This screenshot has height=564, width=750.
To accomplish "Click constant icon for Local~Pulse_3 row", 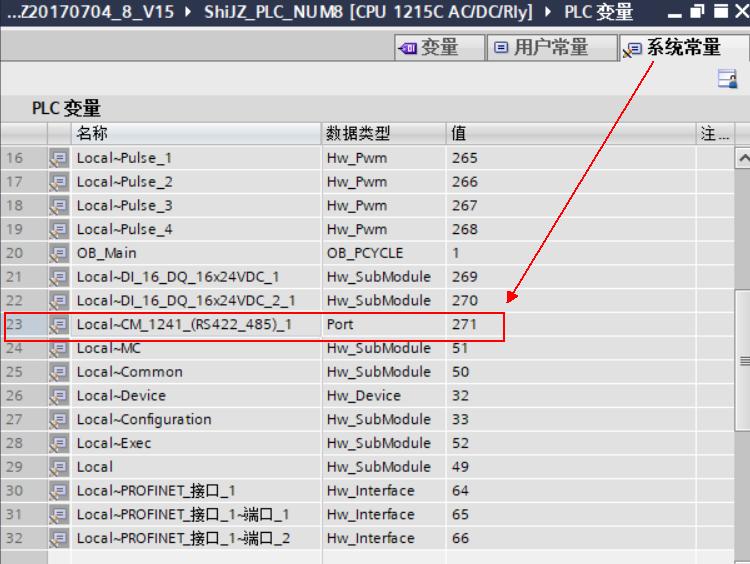I will coord(59,206).
